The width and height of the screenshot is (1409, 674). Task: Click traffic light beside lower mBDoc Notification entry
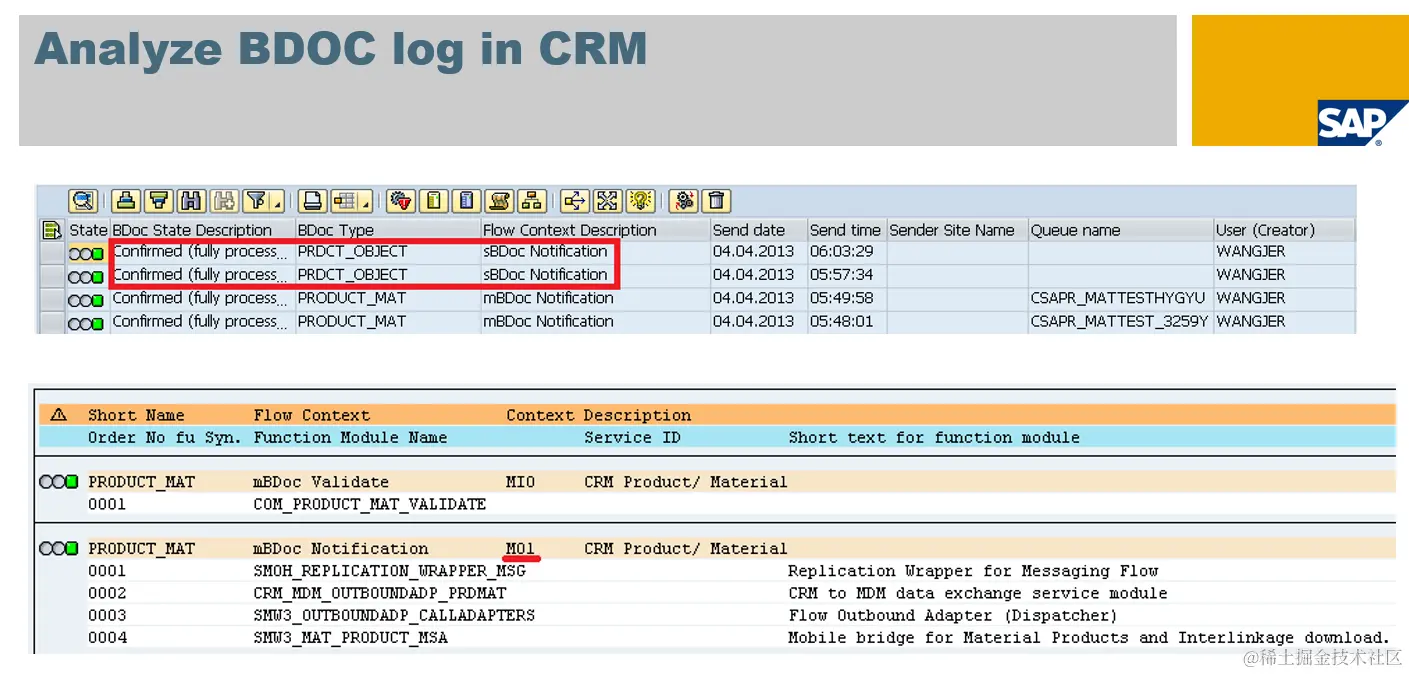point(59,549)
